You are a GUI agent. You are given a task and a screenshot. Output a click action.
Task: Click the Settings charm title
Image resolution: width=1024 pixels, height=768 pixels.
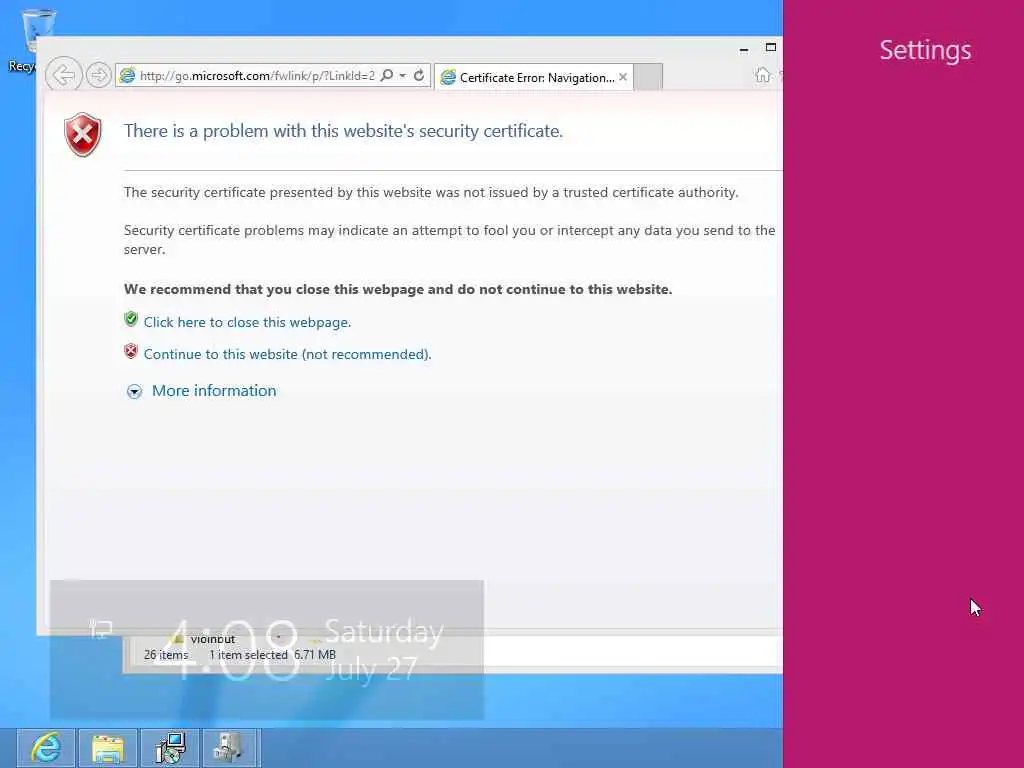point(925,50)
